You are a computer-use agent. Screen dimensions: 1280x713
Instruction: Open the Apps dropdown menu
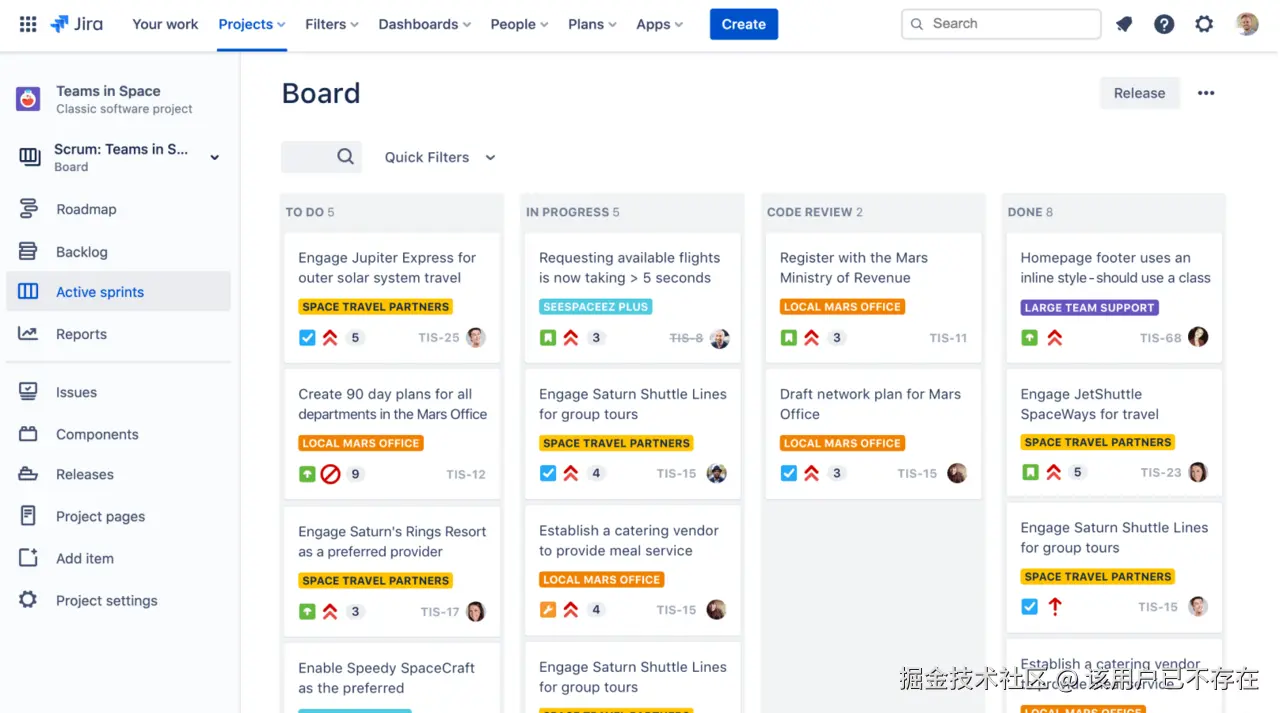coord(660,24)
